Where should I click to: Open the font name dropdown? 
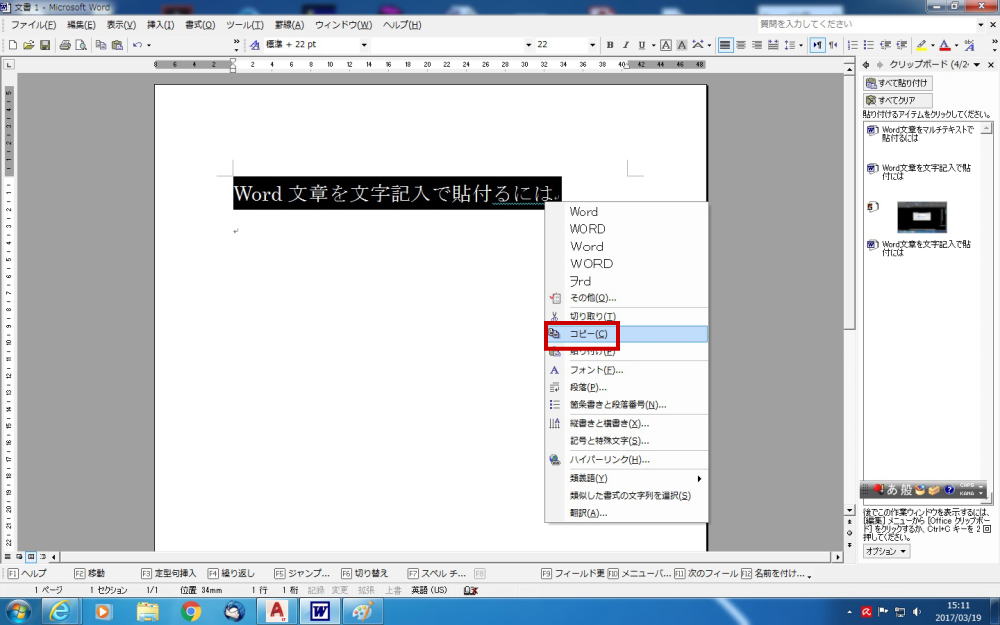[528, 45]
